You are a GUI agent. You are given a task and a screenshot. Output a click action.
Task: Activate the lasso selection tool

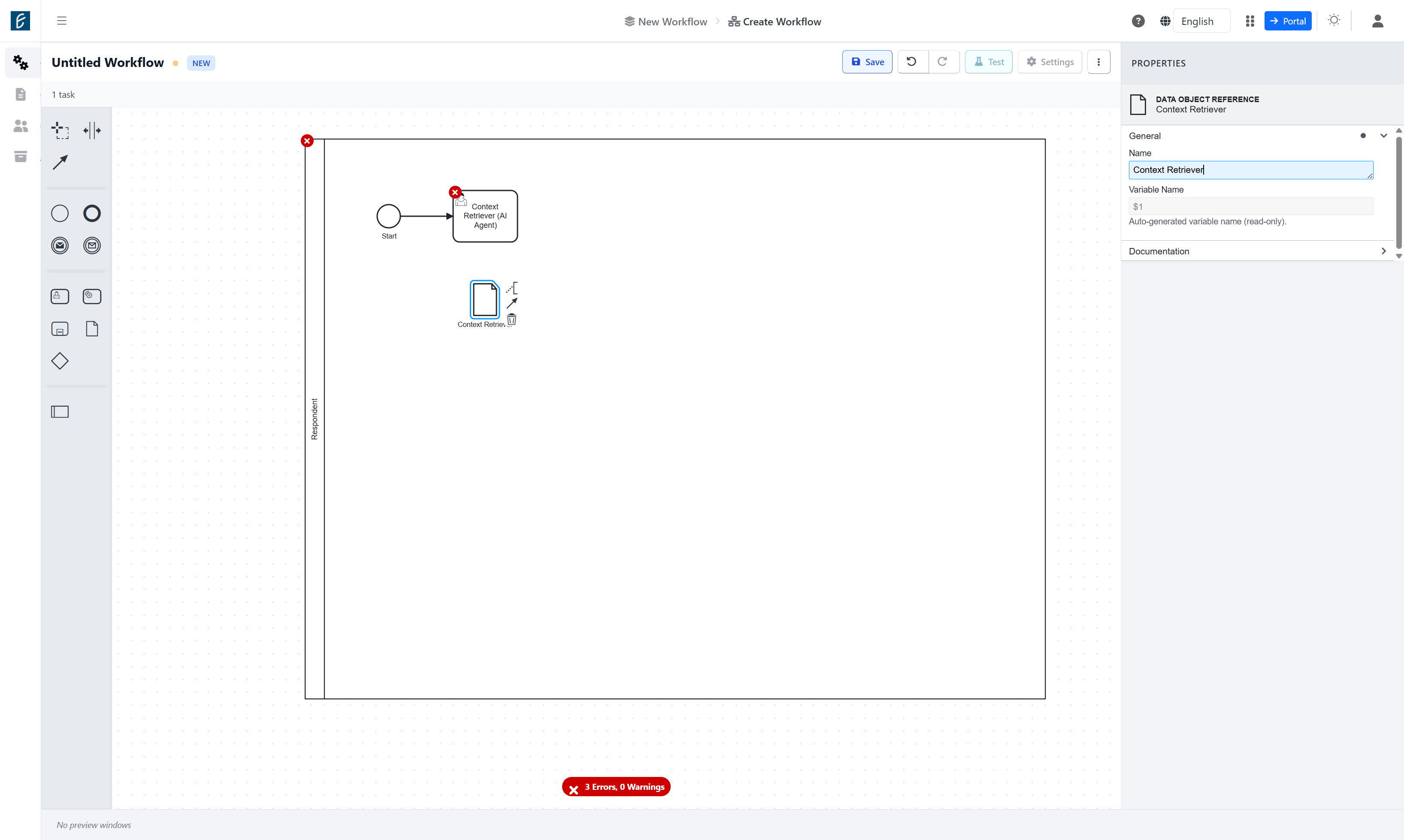click(60, 130)
